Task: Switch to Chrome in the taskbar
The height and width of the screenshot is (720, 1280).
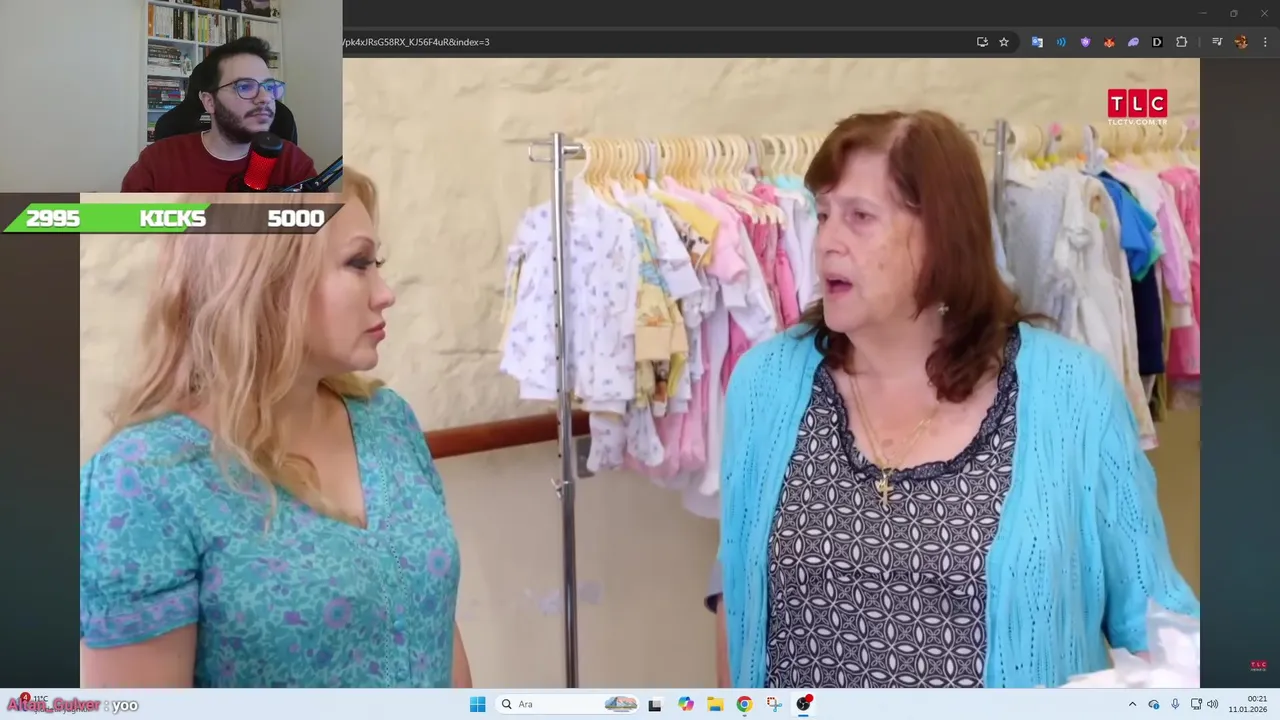Action: [744, 704]
